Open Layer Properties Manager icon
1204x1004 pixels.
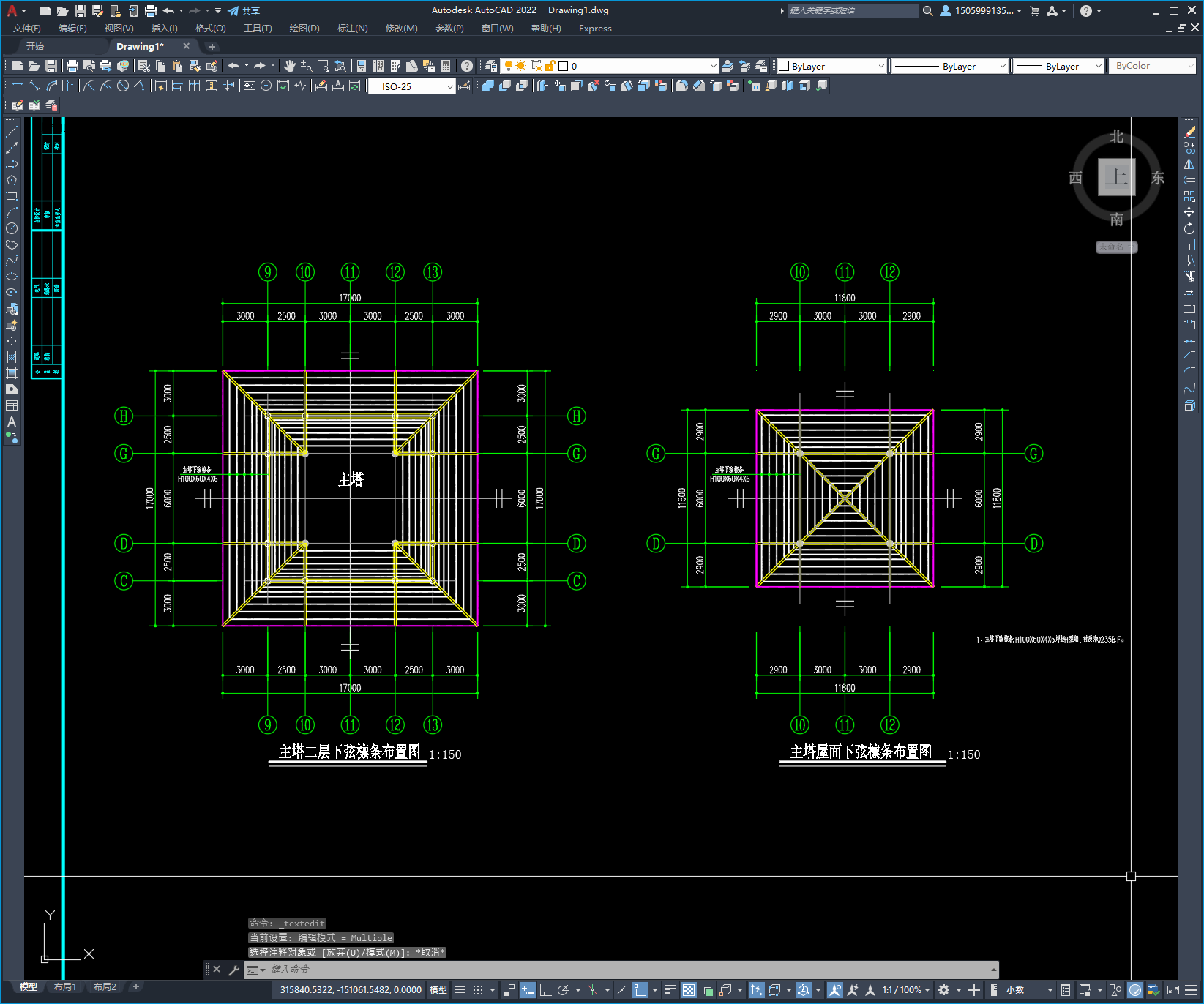point(491,66)
